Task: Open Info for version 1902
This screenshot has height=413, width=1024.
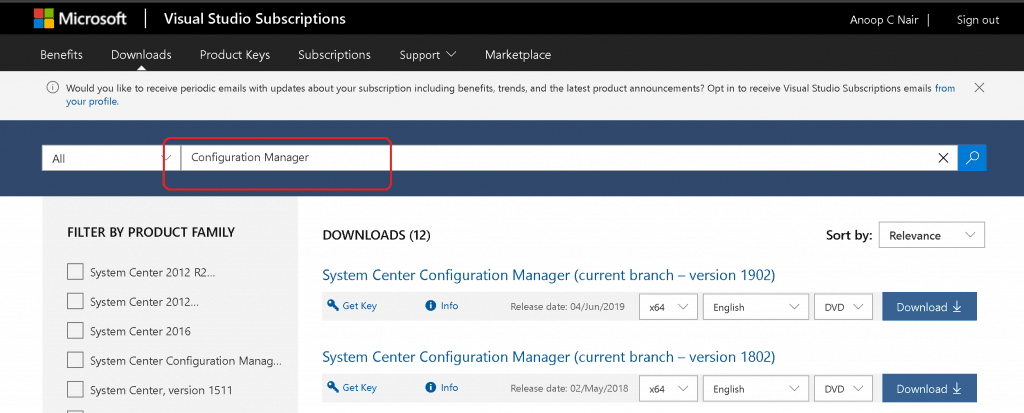Action: [442, 305]
